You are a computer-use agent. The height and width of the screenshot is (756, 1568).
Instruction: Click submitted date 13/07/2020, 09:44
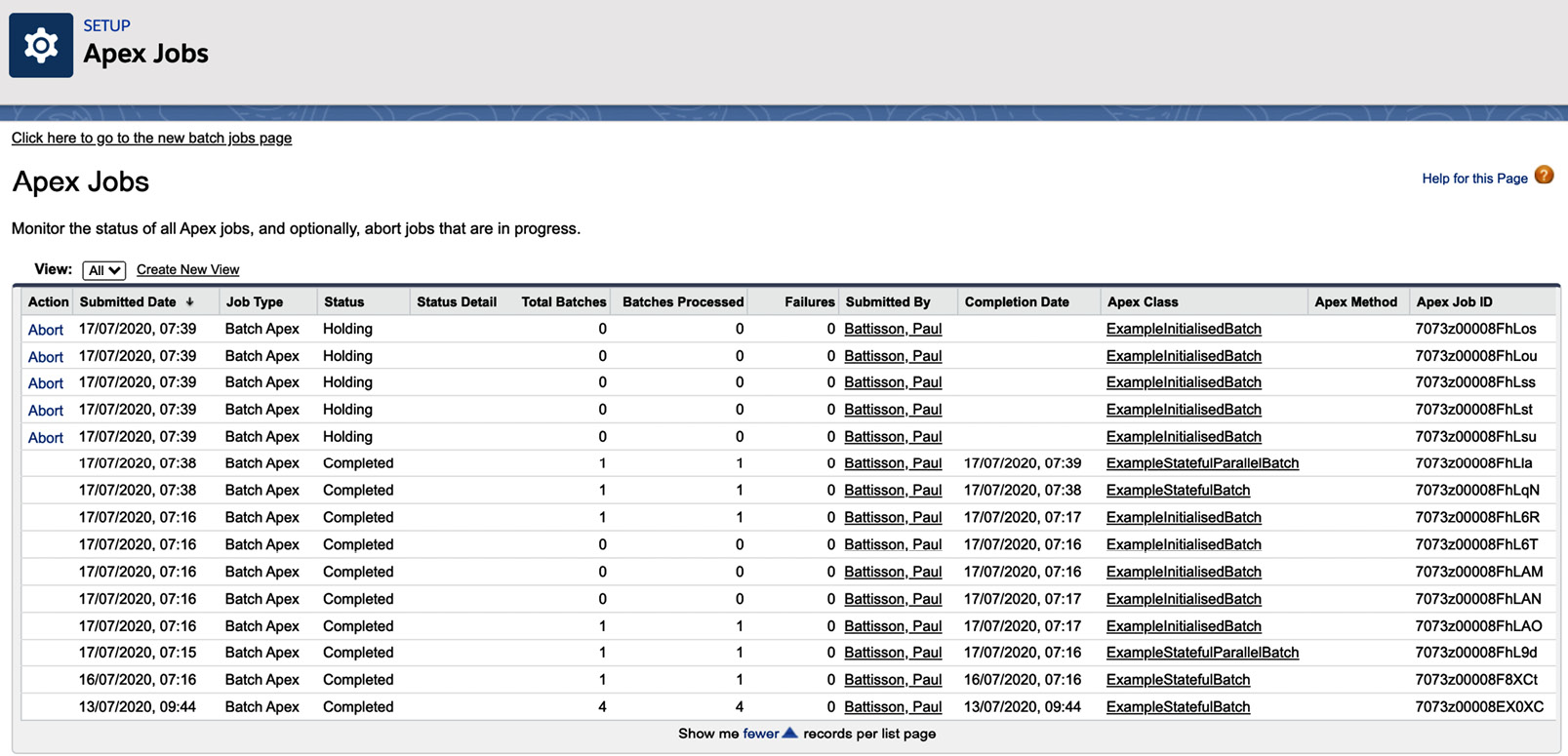click(138, 707)
